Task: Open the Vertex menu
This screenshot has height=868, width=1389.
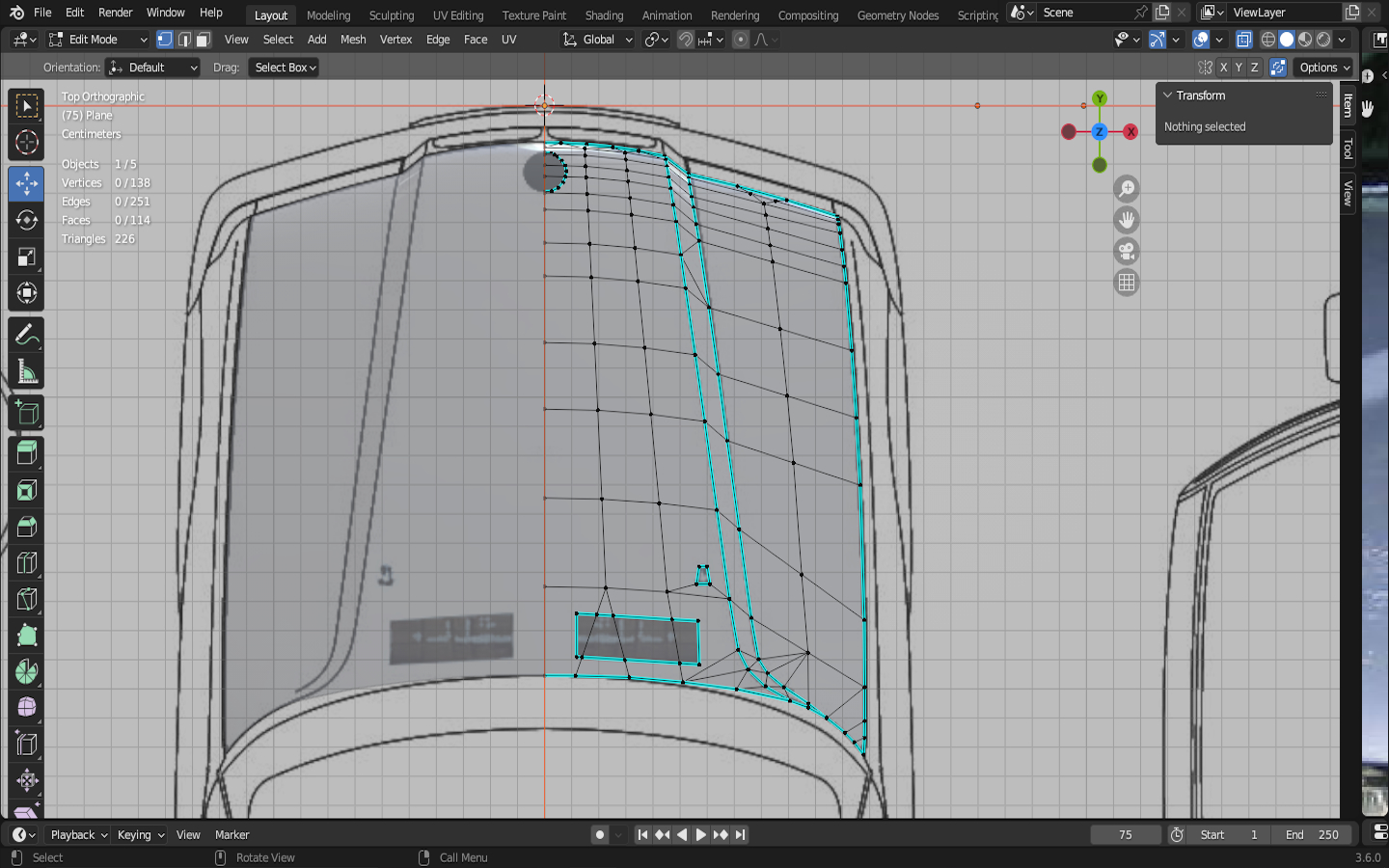Action: (395, 40)
